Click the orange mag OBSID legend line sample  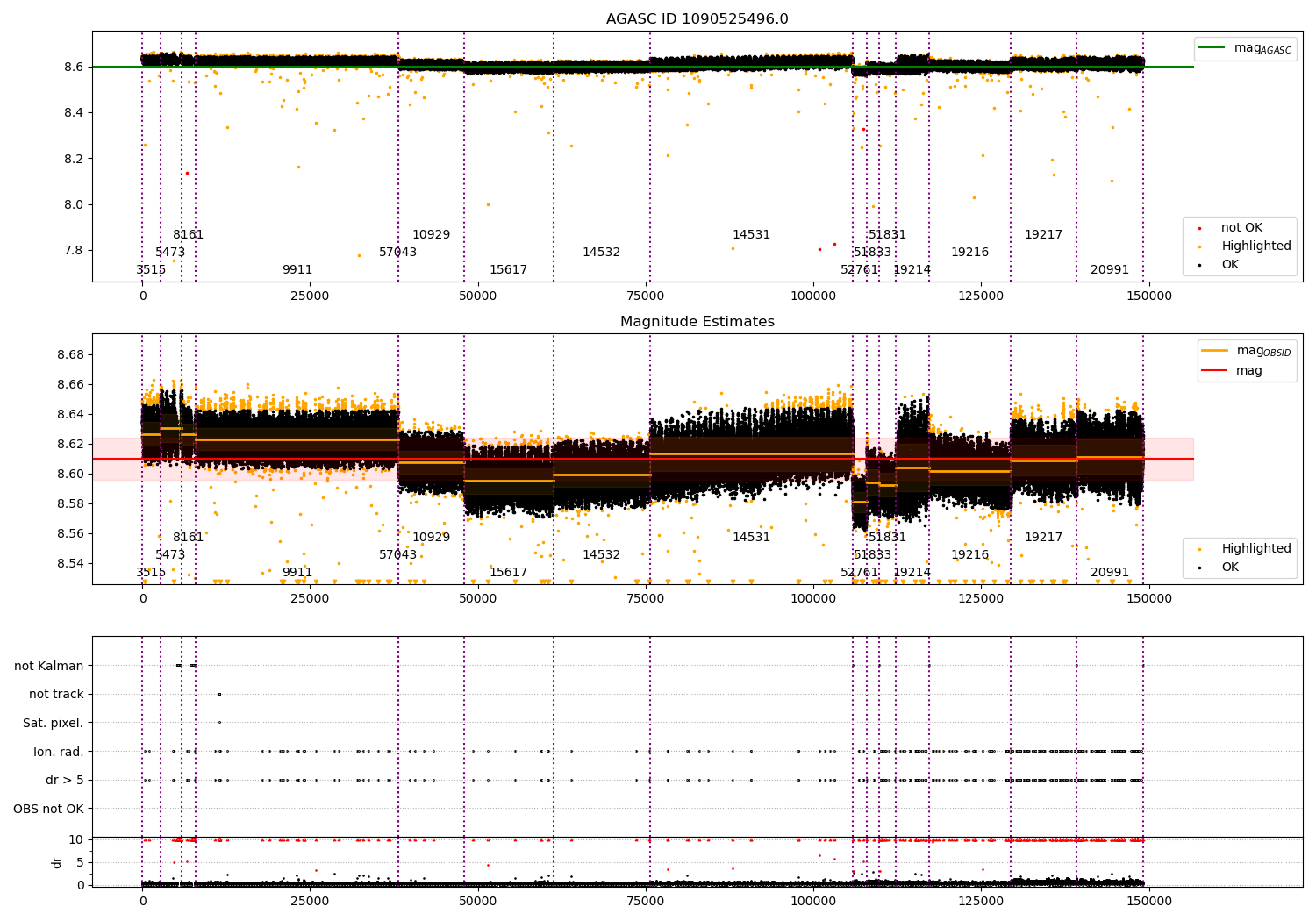point(1215,351)
